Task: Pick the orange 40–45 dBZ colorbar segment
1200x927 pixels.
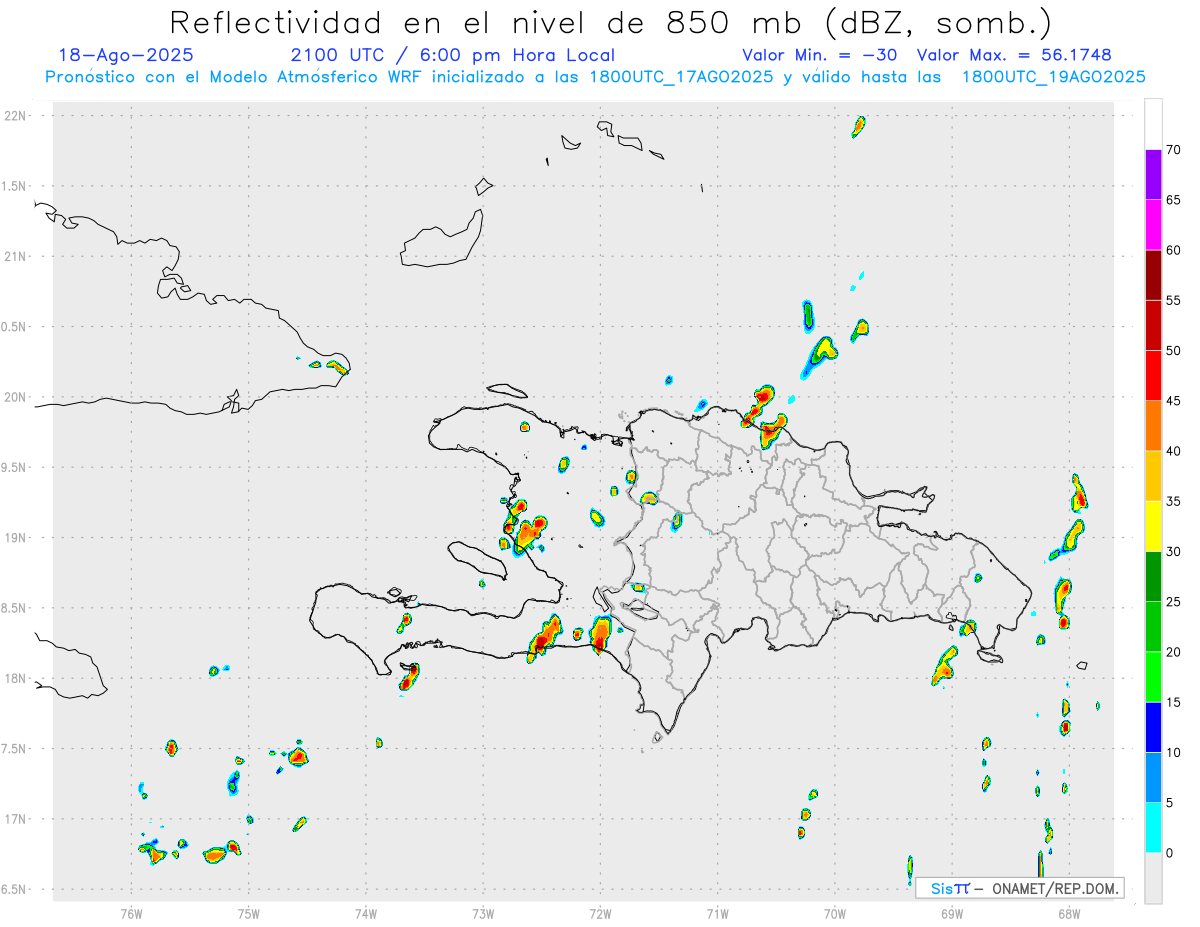Action: [1153, 426]
